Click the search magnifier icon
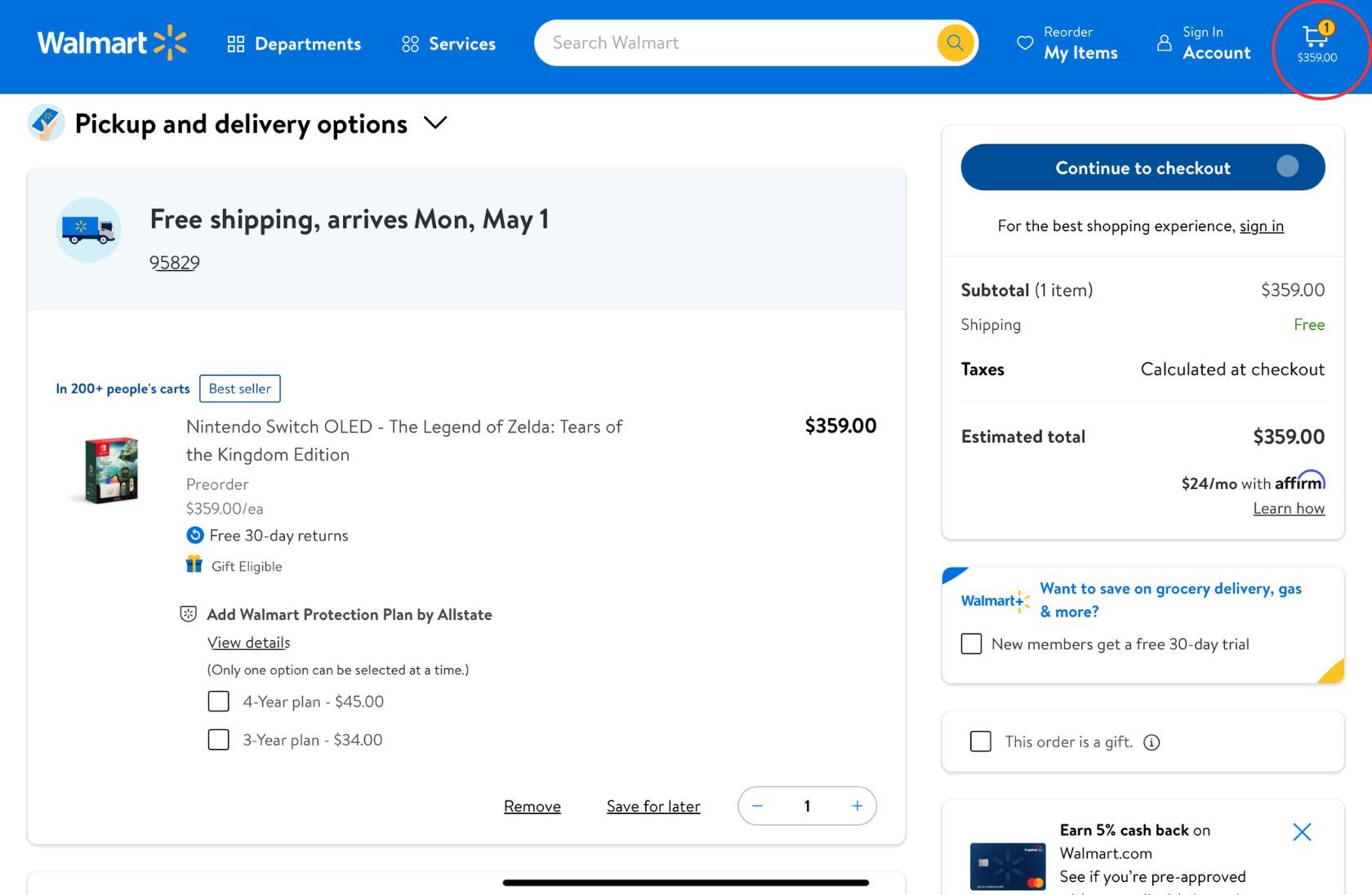This screenshot has height=895, width=1372. (x=954, y=42)
